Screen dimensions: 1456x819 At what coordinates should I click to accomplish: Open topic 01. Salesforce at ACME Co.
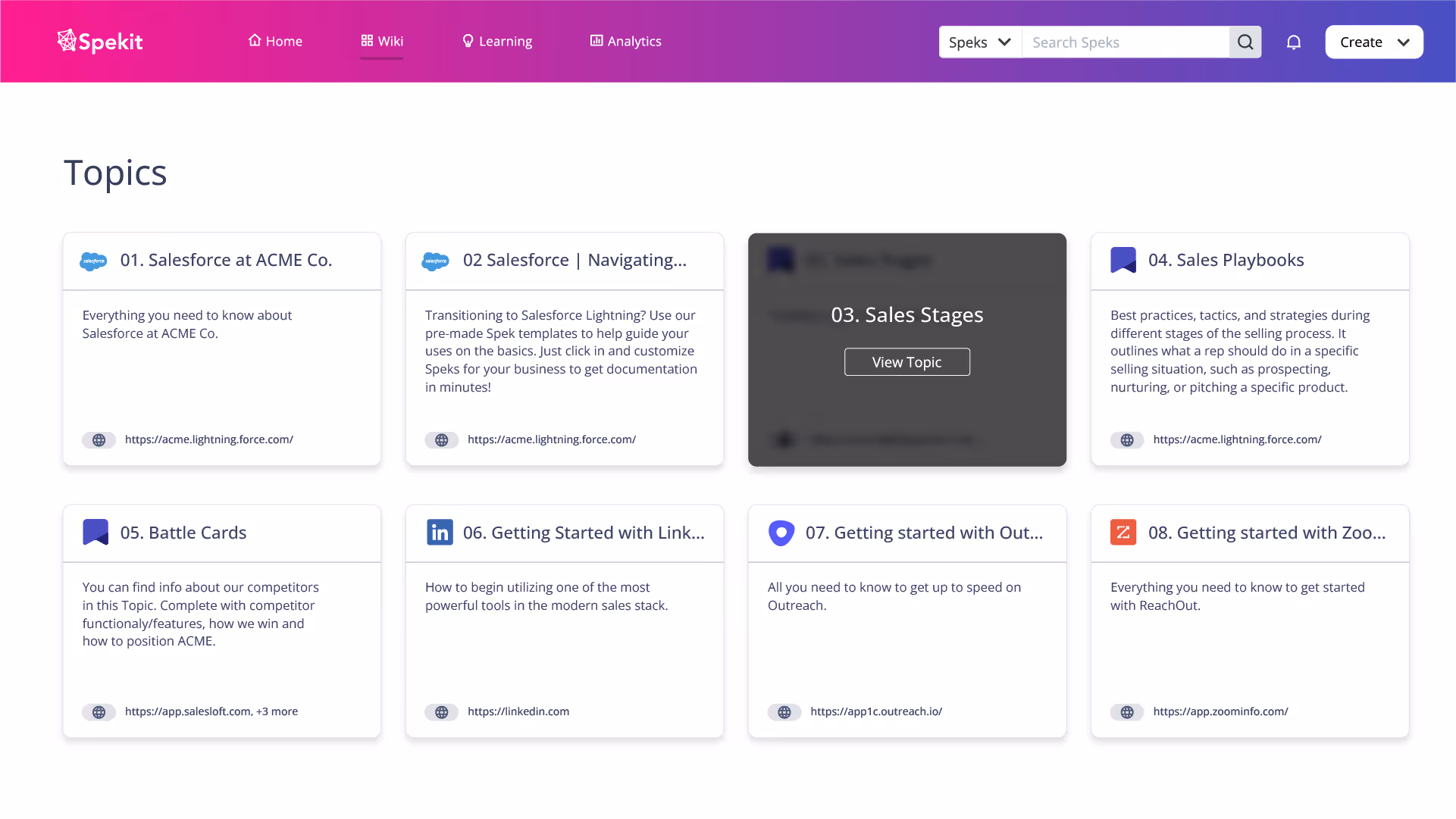(226, 260)
